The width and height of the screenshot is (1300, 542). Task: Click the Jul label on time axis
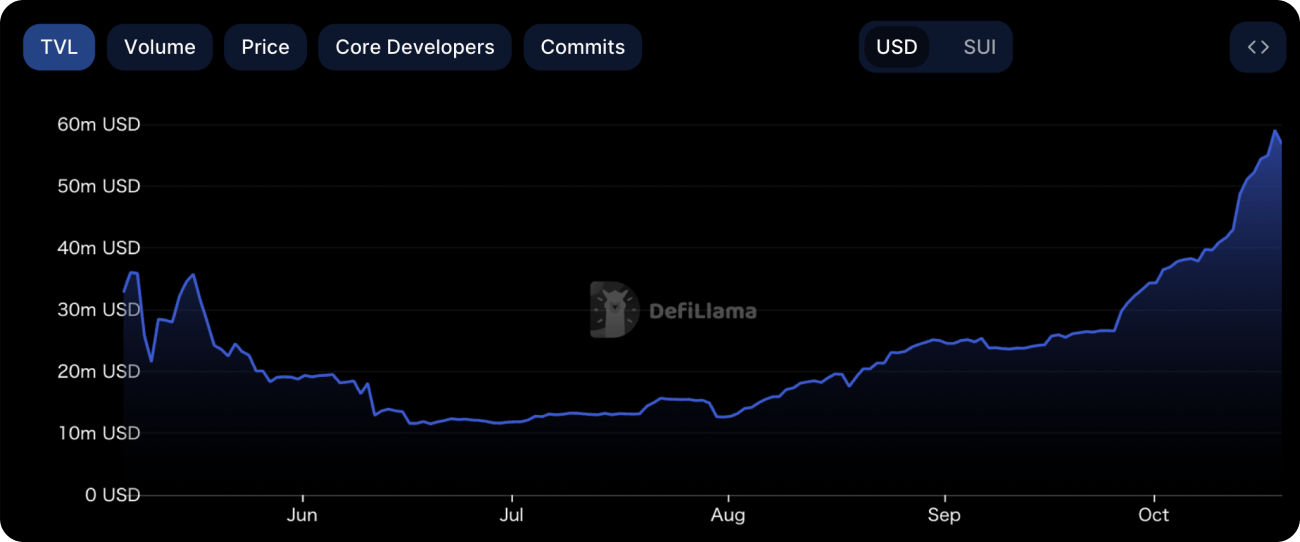511,515
